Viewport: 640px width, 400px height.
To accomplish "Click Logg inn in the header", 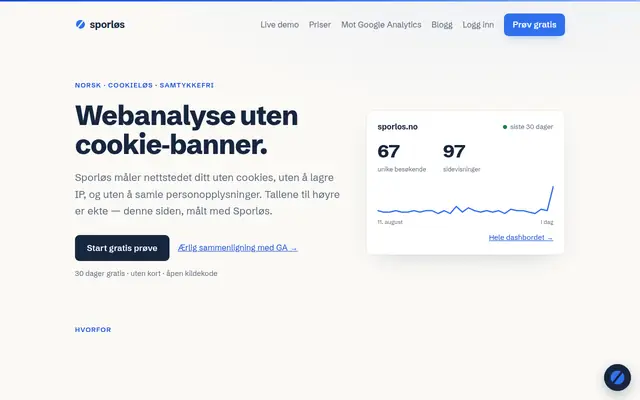I will click(x=478, y=24).
